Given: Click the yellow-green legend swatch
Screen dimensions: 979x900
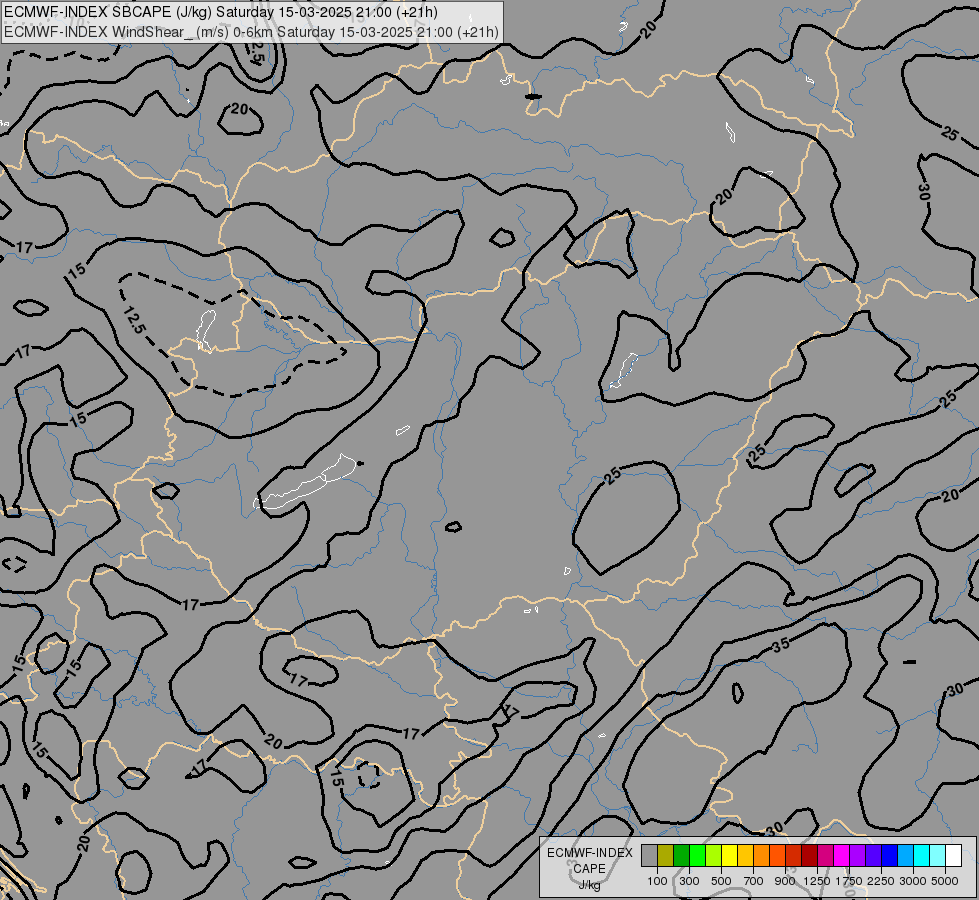Looking at the screenshot, I should (714, 855).
